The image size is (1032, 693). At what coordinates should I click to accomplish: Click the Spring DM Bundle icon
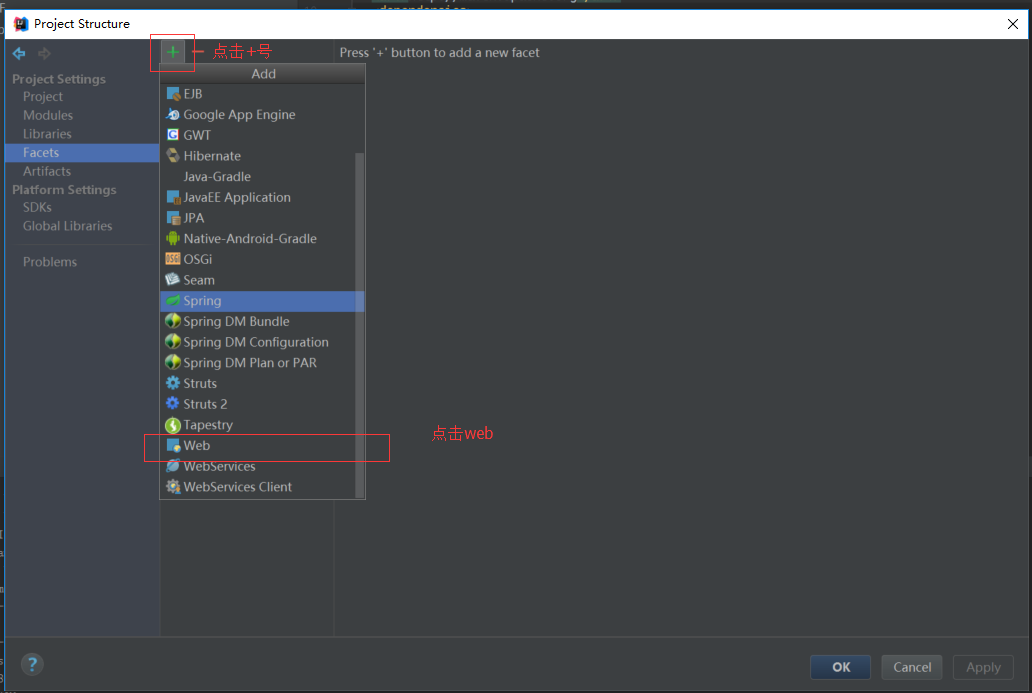(173, 321)
